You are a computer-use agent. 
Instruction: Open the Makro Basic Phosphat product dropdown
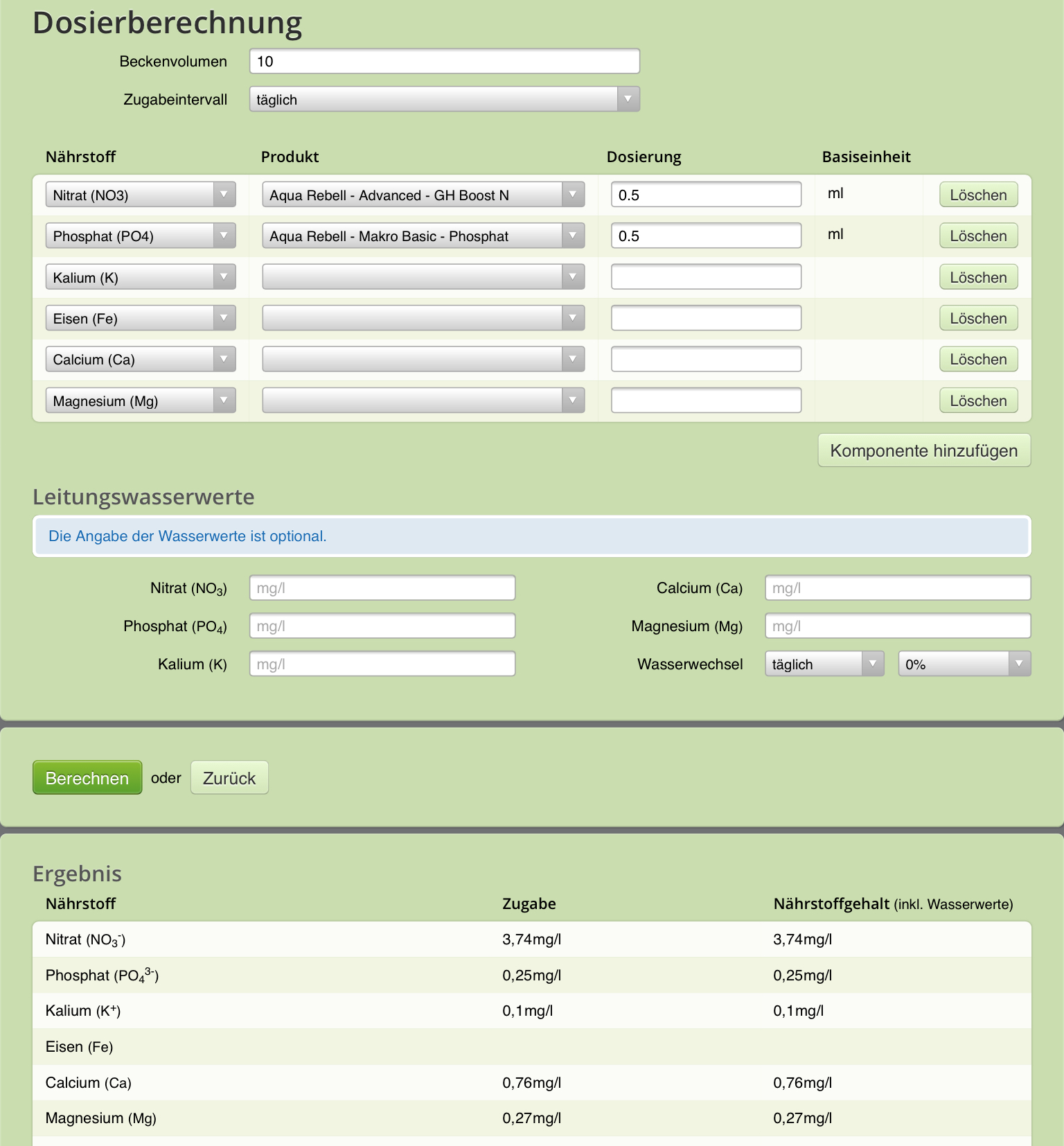tap(423, 236)
